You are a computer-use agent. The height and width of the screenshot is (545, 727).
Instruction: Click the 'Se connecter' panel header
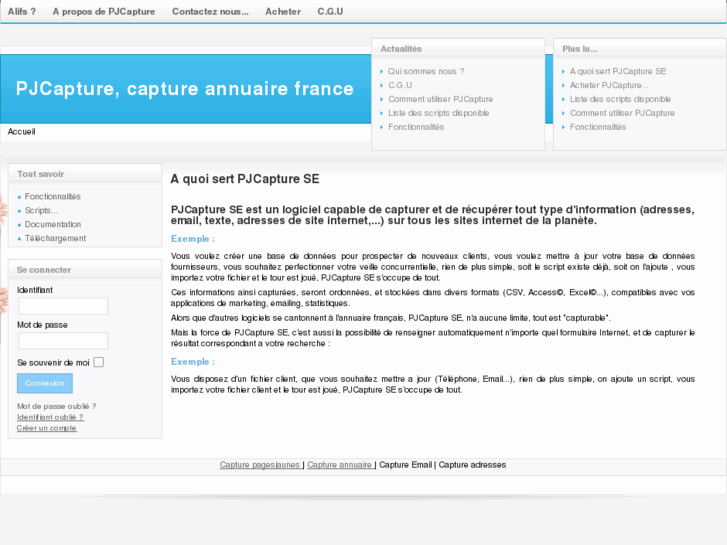pyautogui.click(x=44, y=270)
